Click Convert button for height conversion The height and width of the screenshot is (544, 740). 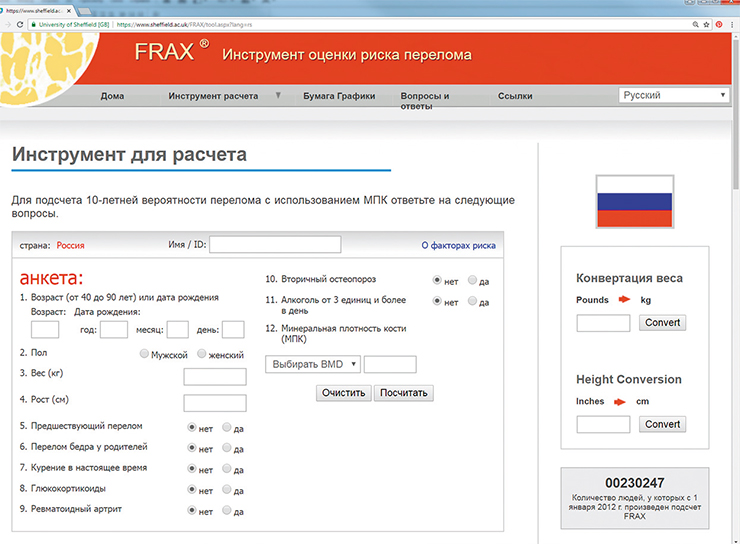[663, 424]
